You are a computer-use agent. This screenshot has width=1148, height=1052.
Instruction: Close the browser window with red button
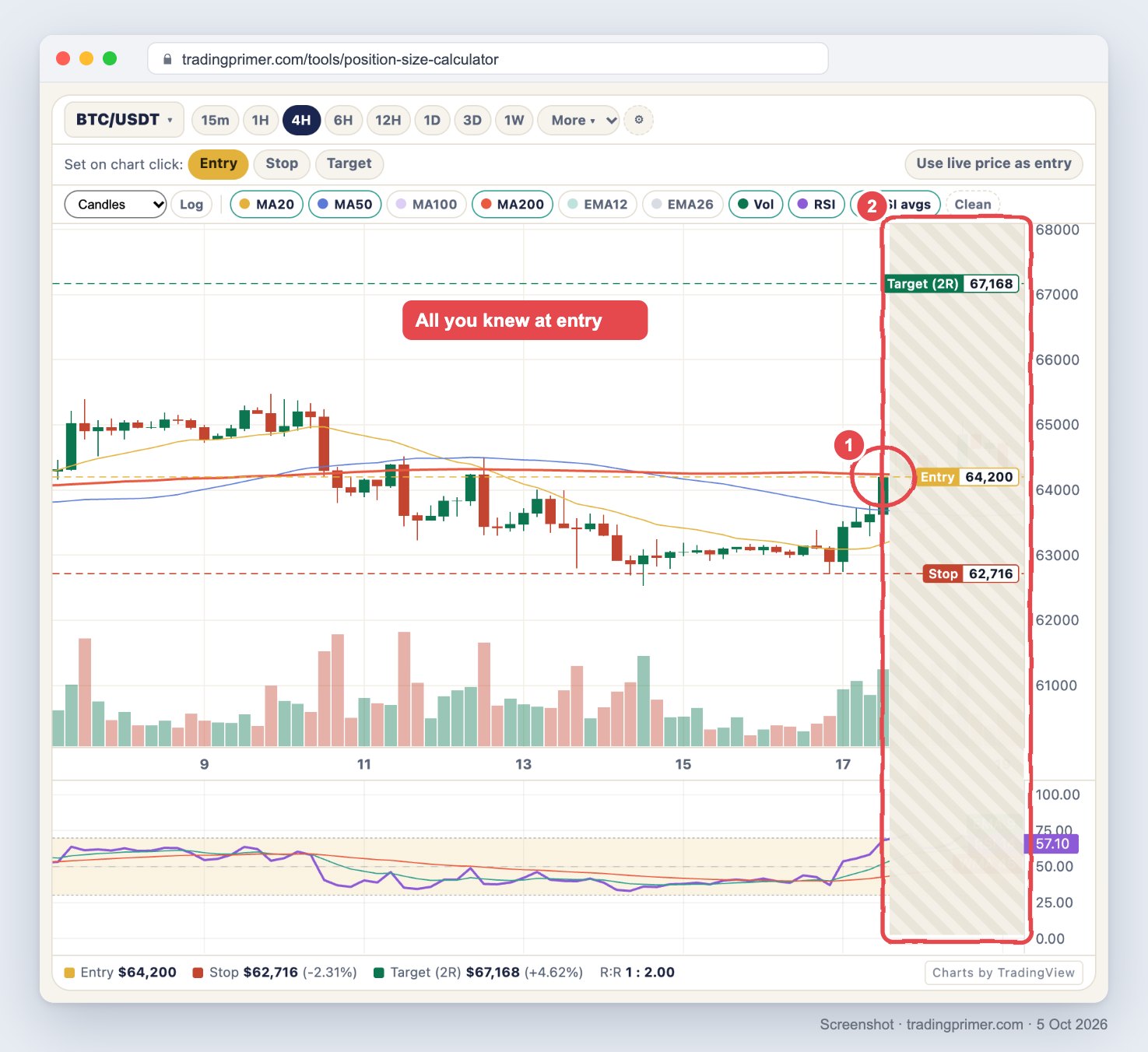coord(64,58)
